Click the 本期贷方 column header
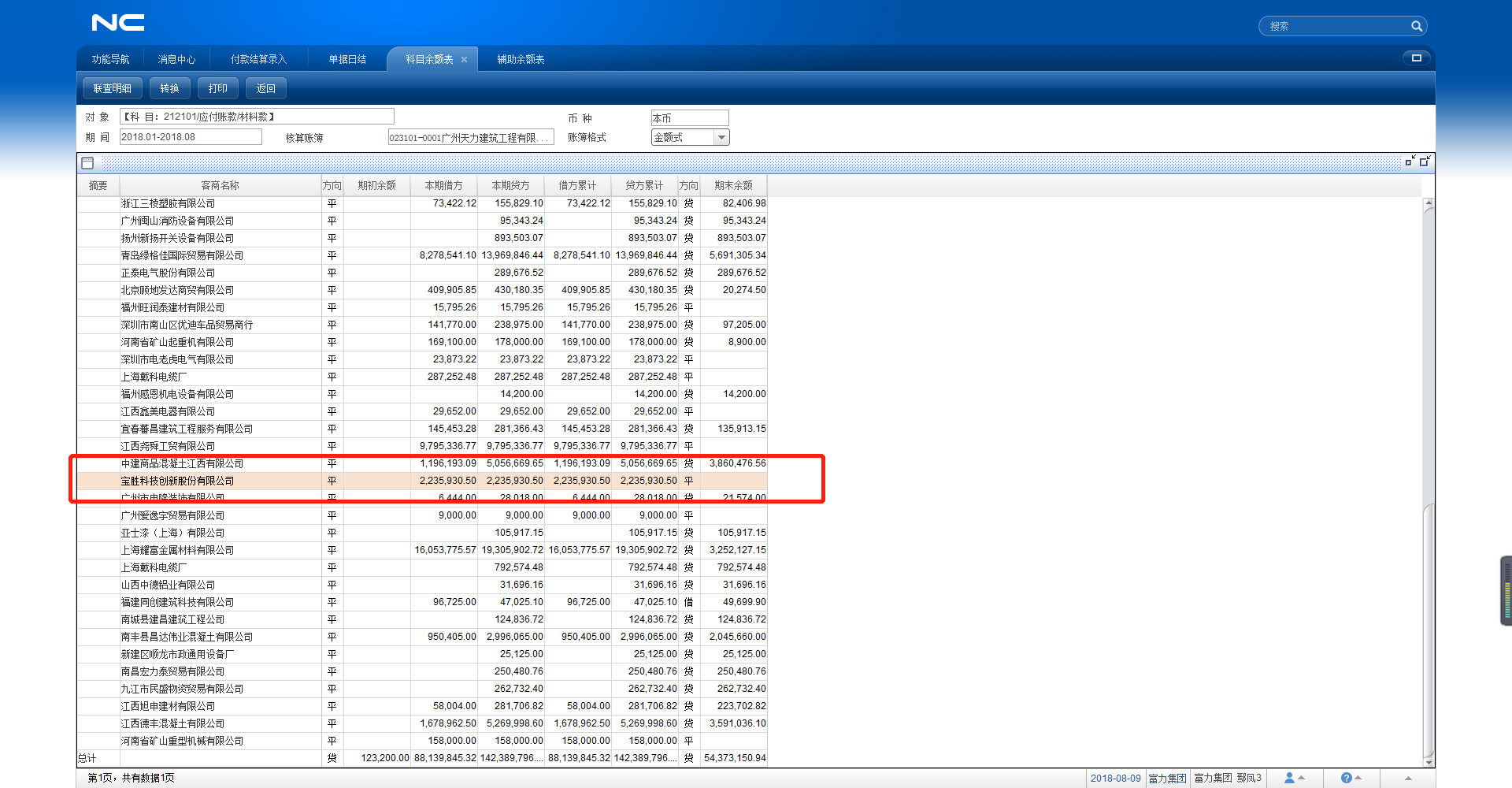 (510, 186)
